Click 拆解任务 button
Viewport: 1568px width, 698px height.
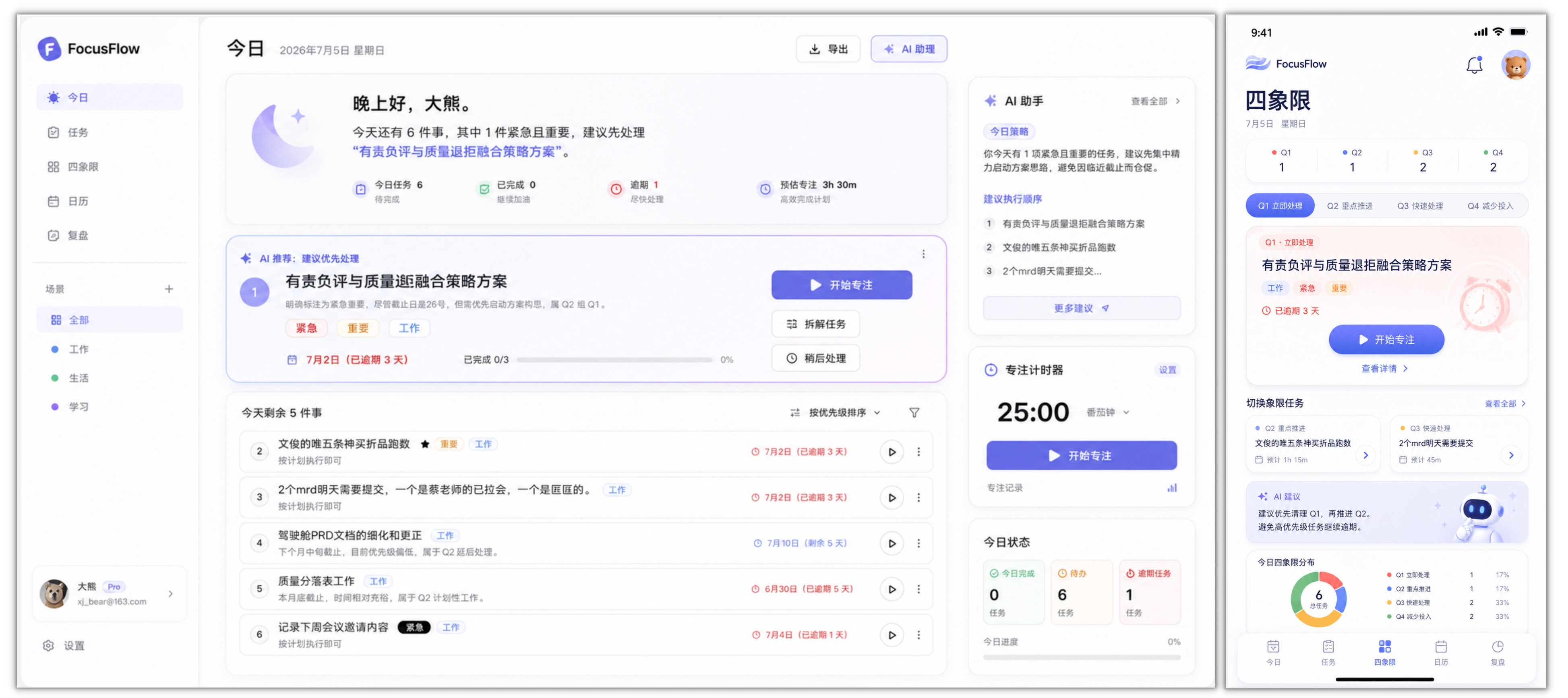pyautogui.click(x=816, y=324)
